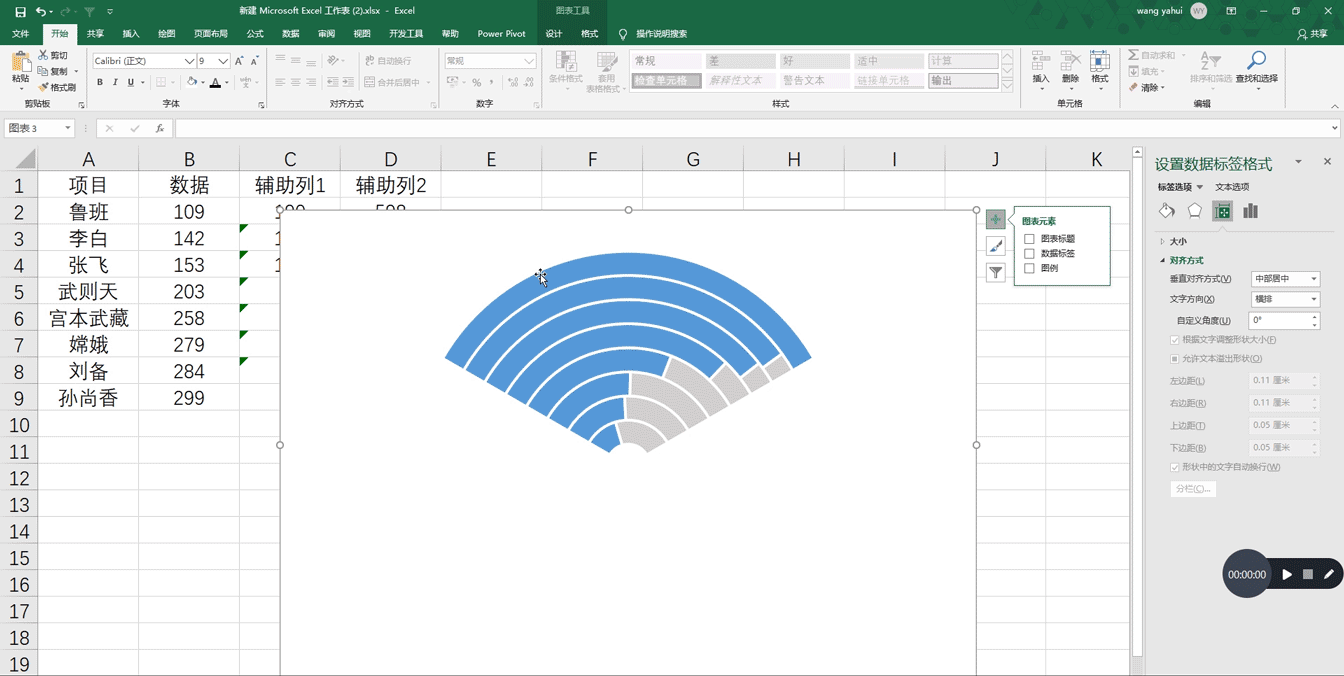The width and height of the screenshot is (1344, 676).
Task: Select the Label Options bar chart pane icon
Action: pyautogui.click(x=1250, y=211)
